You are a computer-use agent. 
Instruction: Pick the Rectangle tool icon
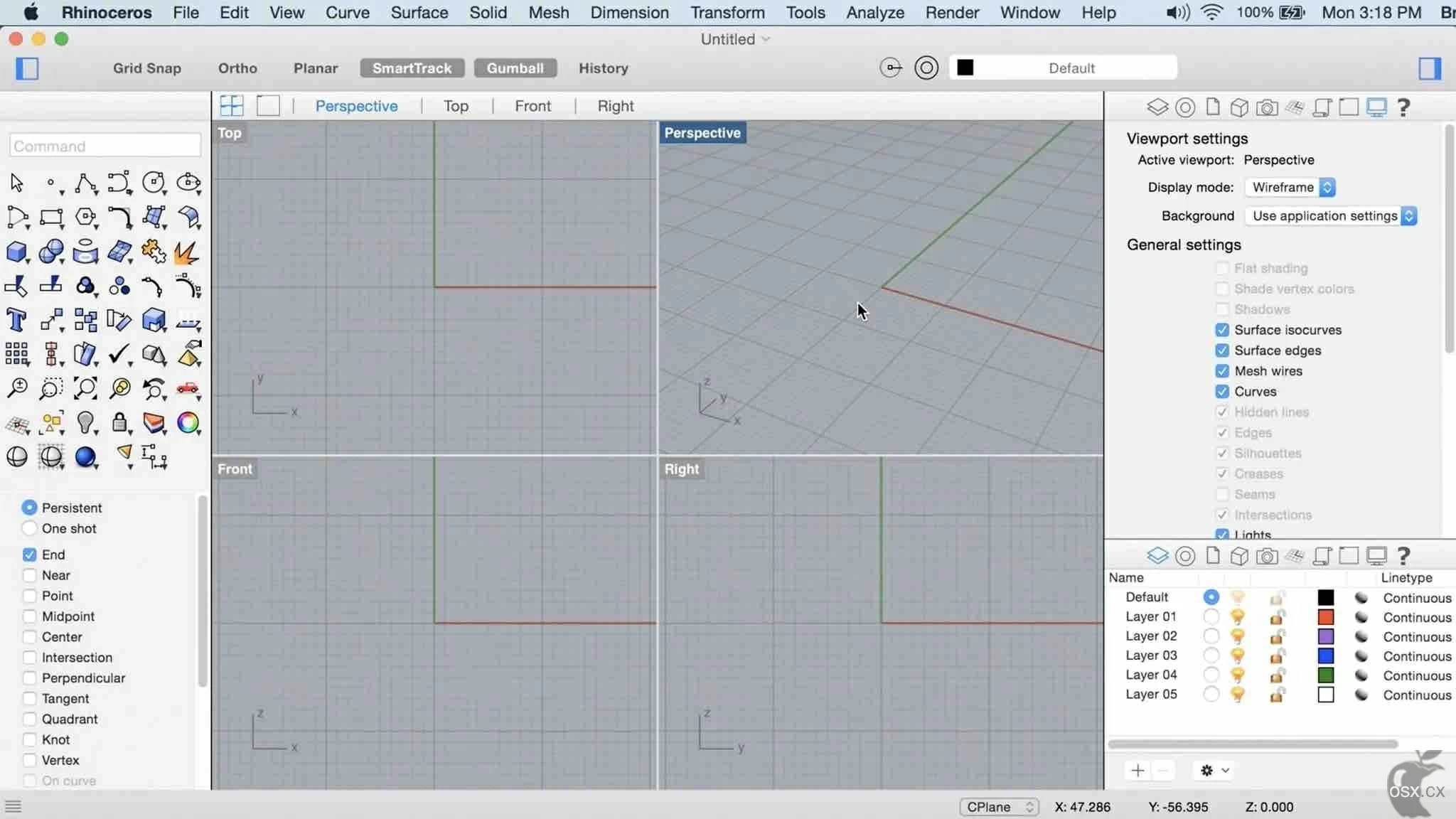tap(51, 217)
